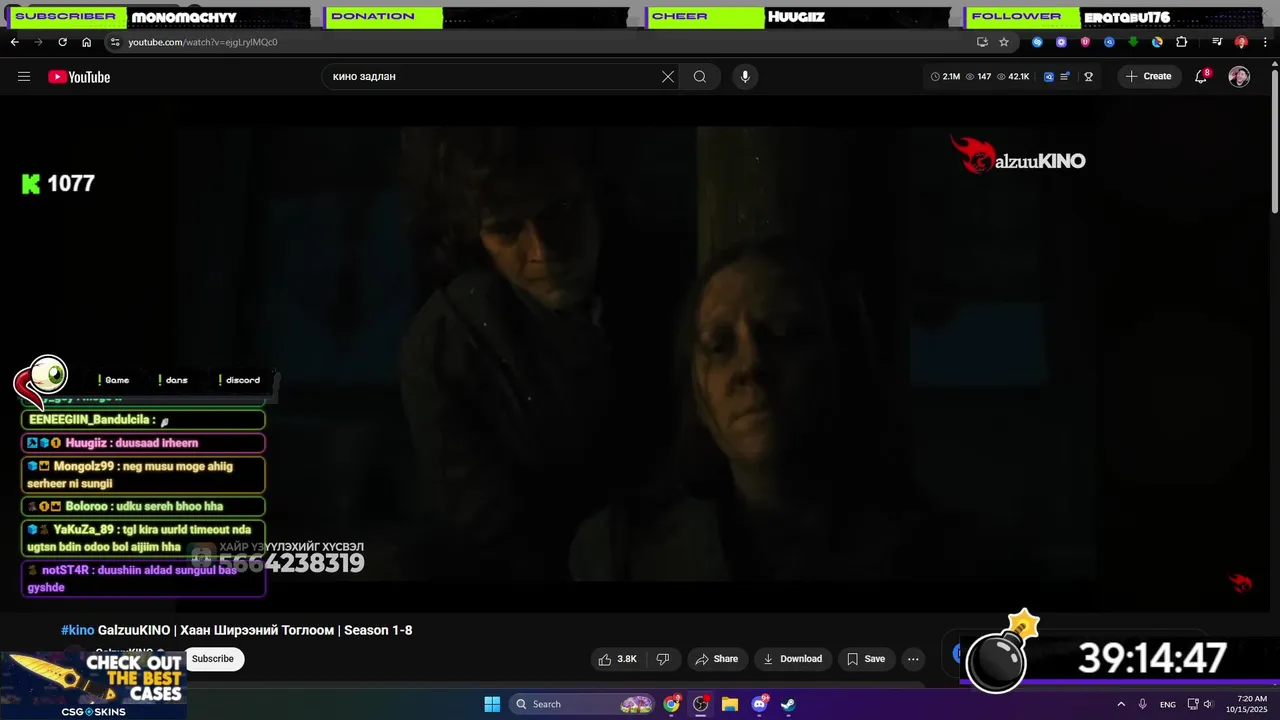This screenshot has height=720, width=1280.
Task: Open the extensions puzzle icon
Action: tap(1181, 42)
